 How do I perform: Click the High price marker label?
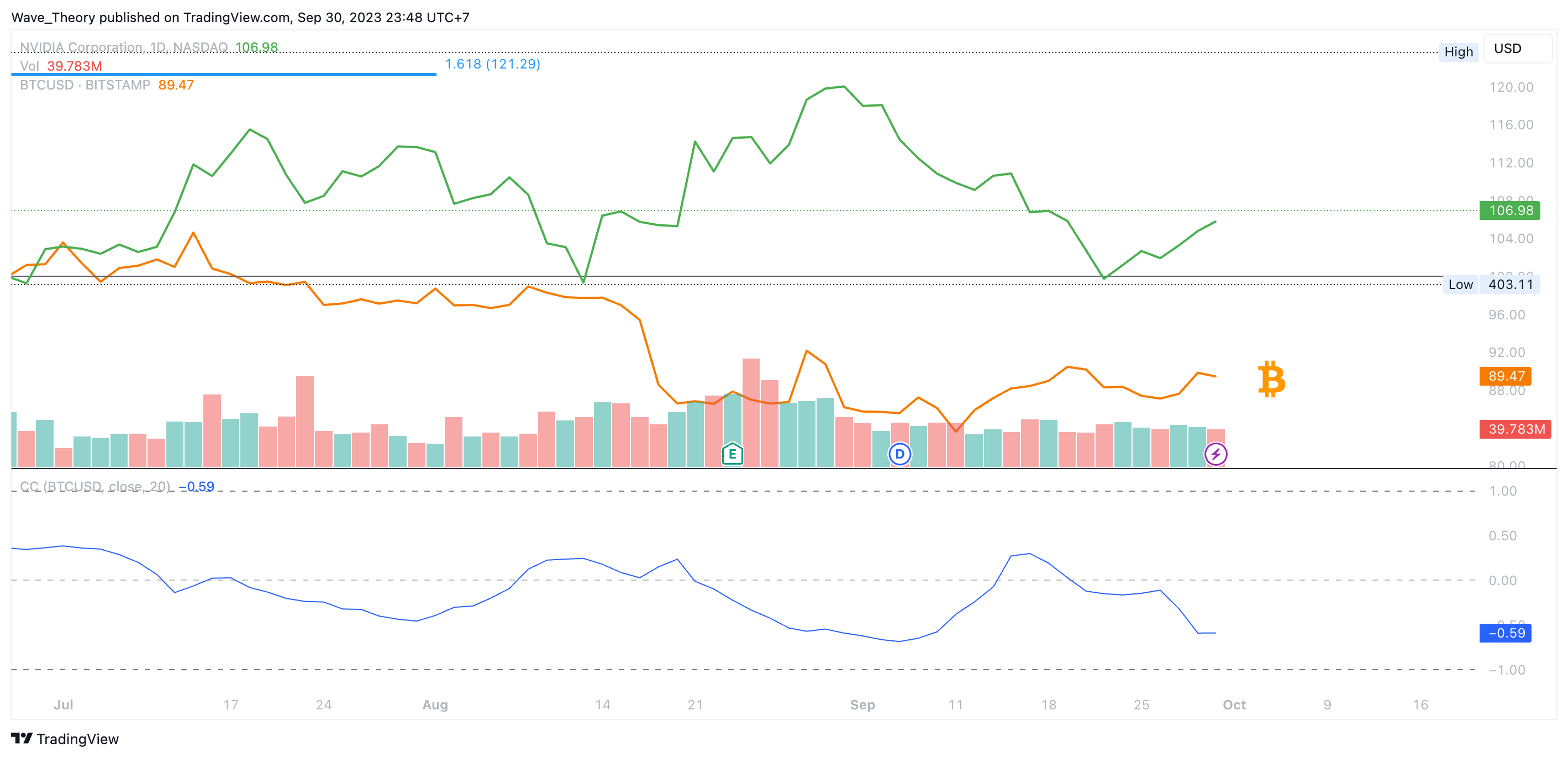pos(1458,52)
